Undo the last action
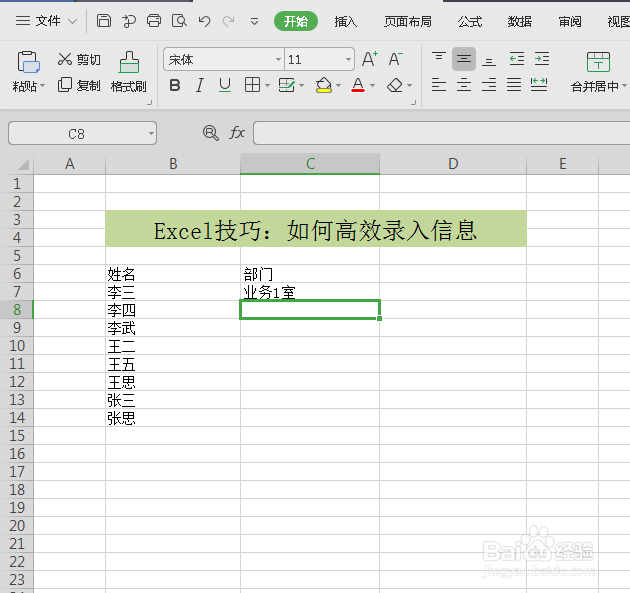Viewport: 630px width, 593px height. coord(204,21)
